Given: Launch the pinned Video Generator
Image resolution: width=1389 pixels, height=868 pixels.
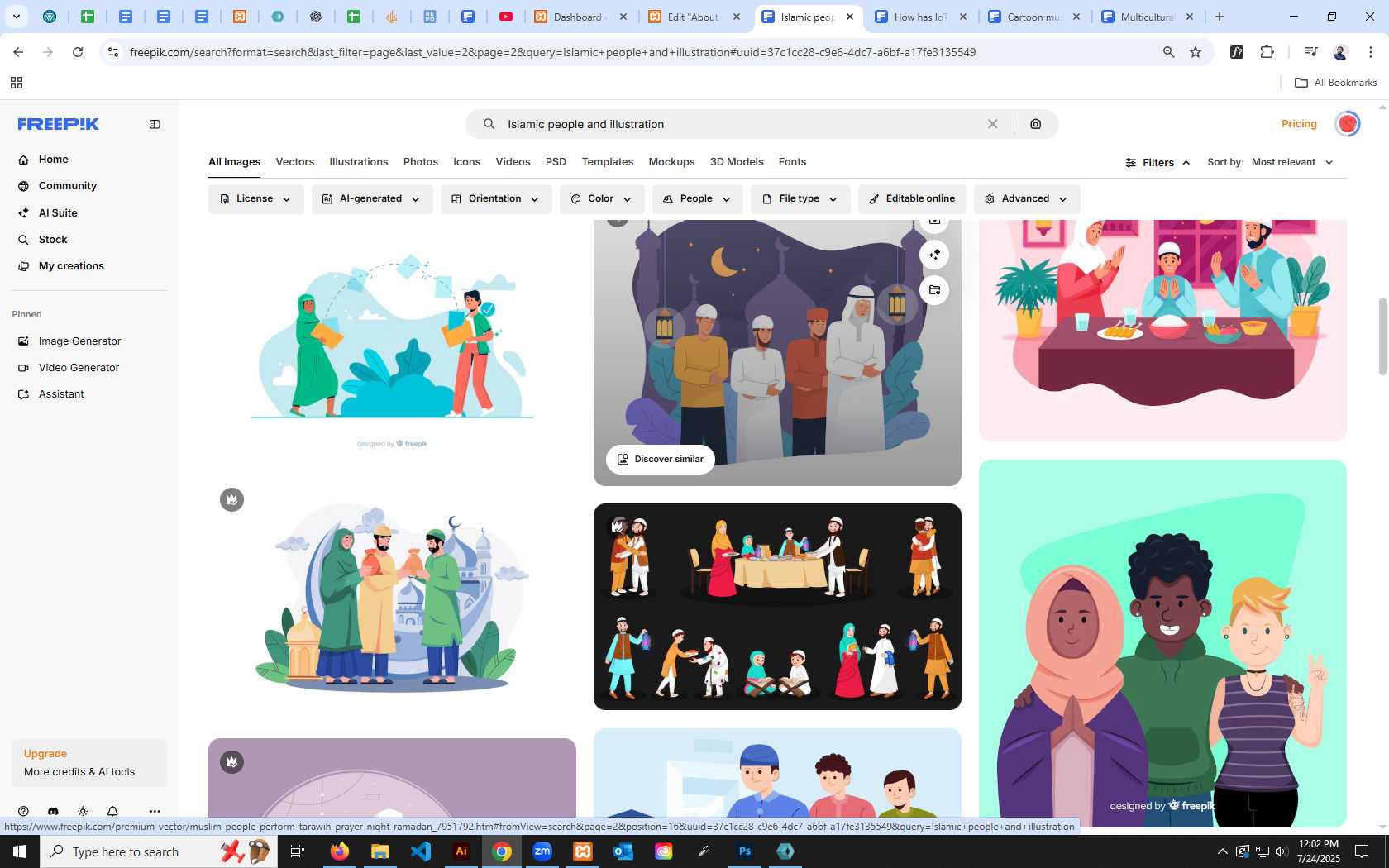Looking at the screenshot, I should [x=79, y=367].
